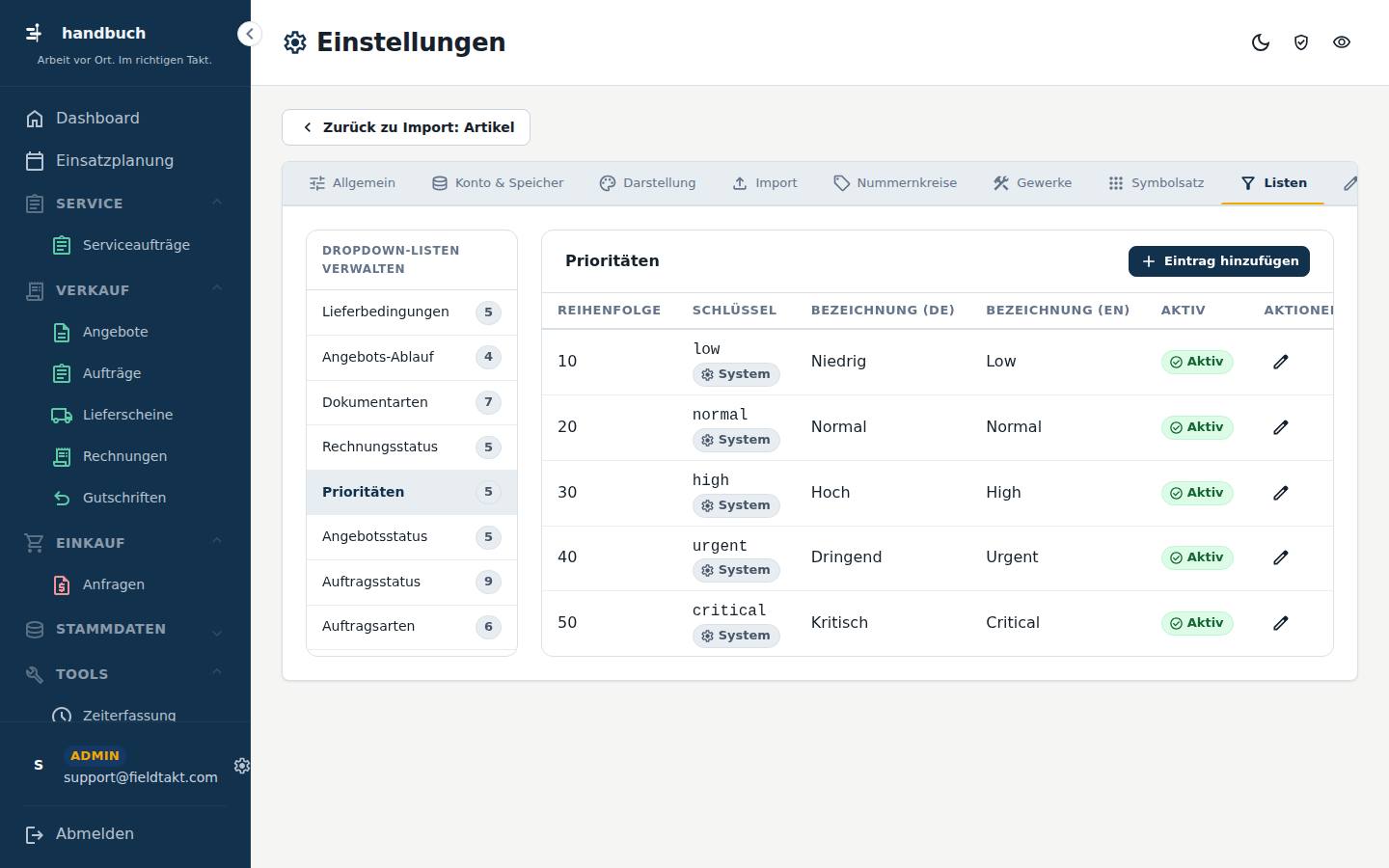Collapse the VERKAUF section
Screen dimensions: 1389x868
pos(125,290)
